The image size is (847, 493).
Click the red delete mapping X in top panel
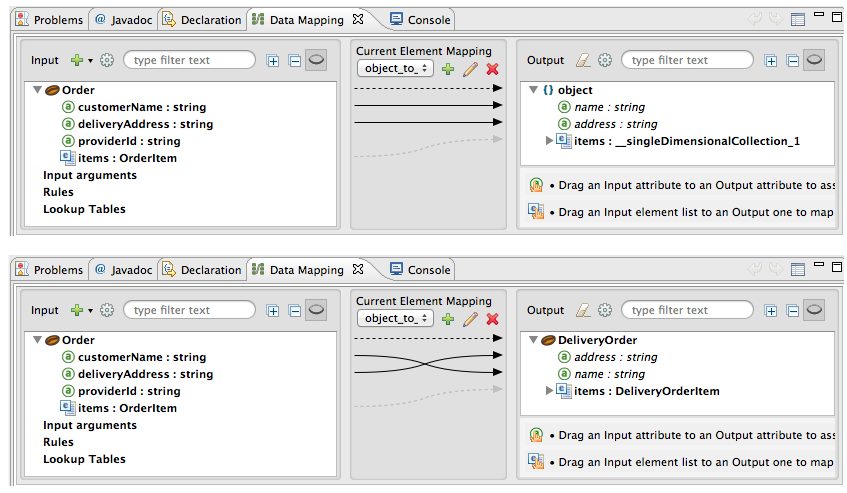(492, 68)
